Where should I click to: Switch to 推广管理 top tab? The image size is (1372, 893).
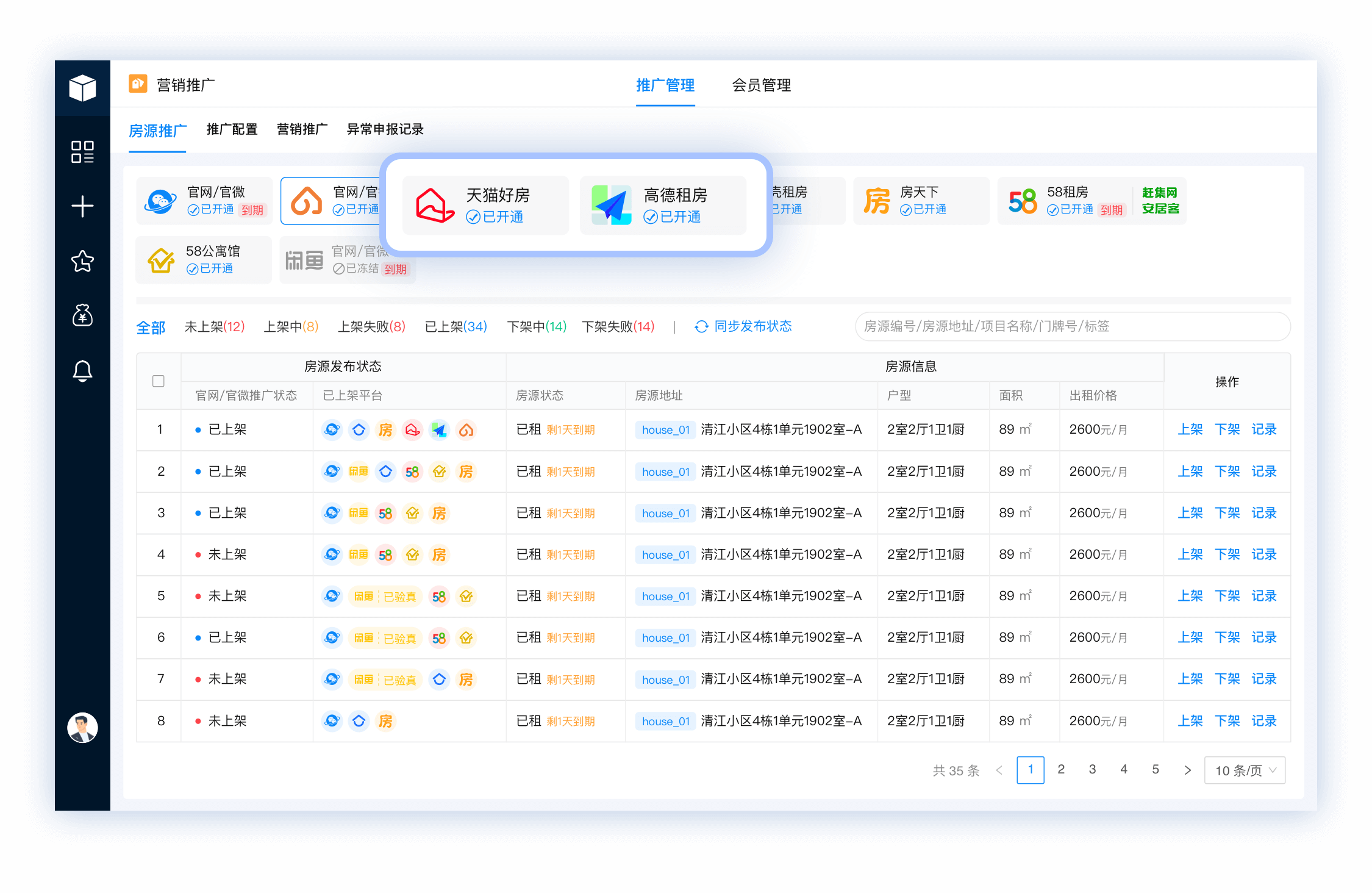(665, 85)
